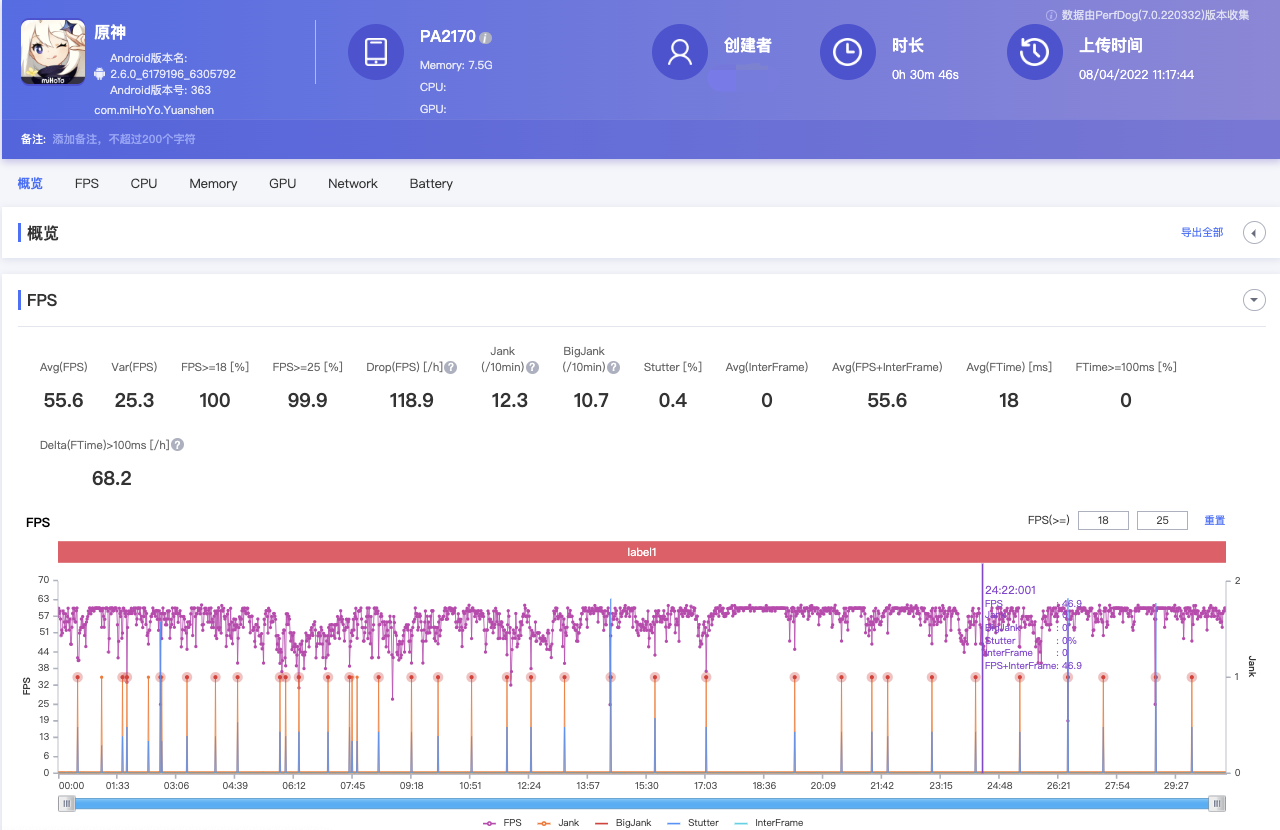Click the 重置 reset link
1280x830 pixels.
click(x=1214, y=520)
